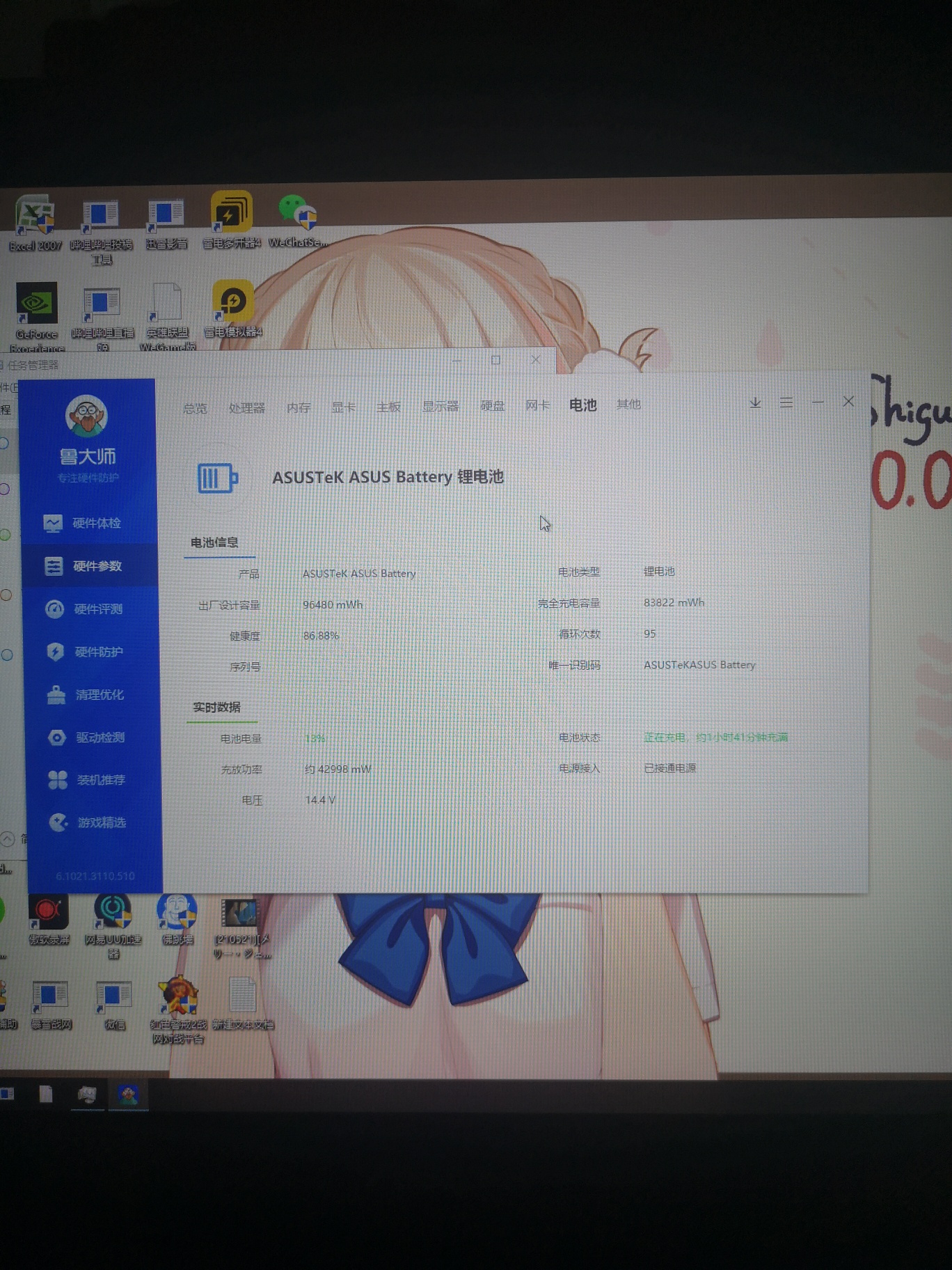
Task: Launch 红色警戒2战网对战平台 desktop icon
Action: coord(178,1010)
